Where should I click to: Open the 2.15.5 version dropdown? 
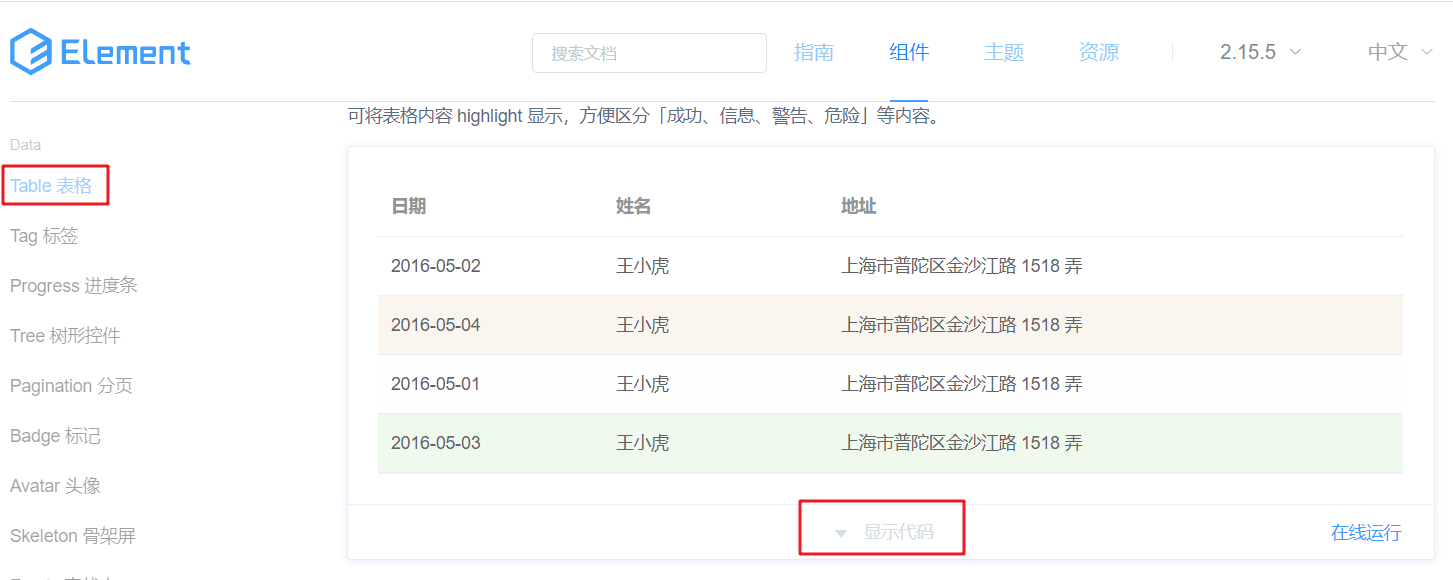pyautogui.click(x=1260, y=52)
